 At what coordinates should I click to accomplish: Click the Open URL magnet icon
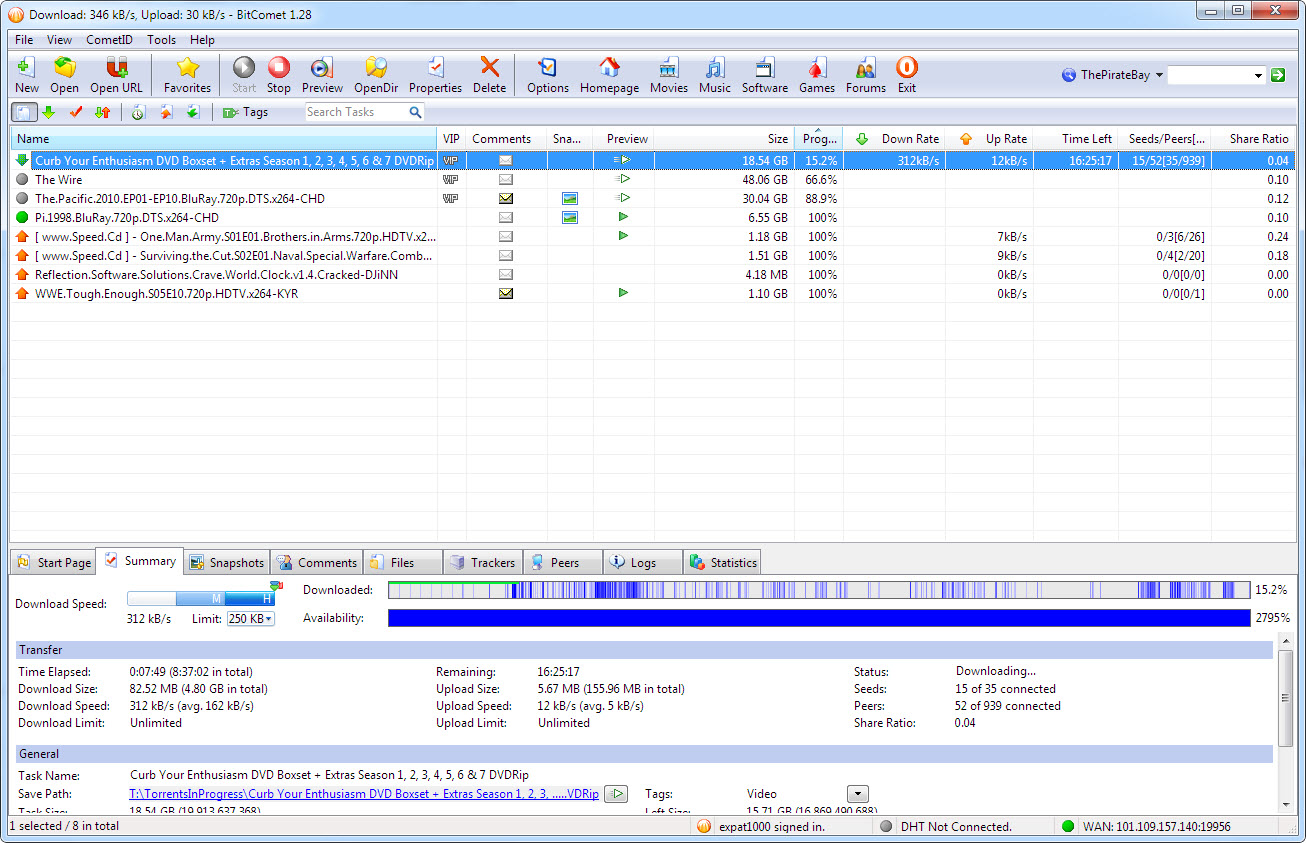coord(116,67)
